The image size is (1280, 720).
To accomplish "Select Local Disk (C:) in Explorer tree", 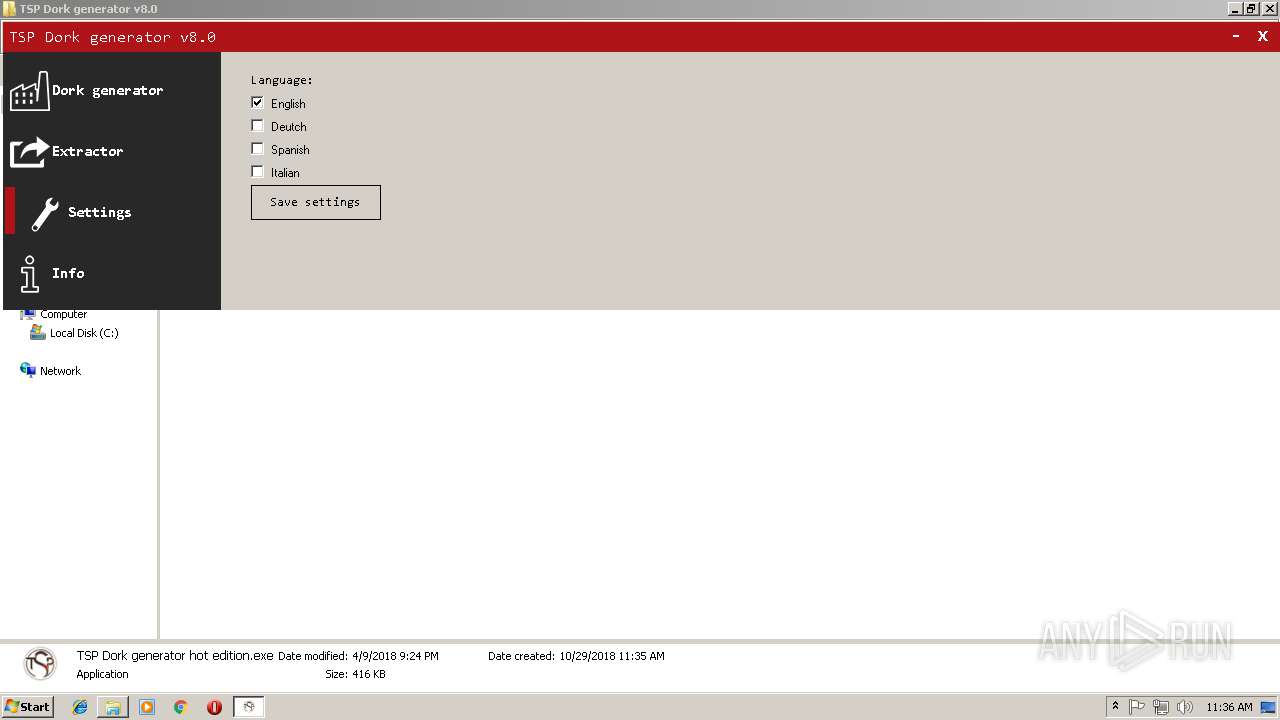I will pos(84,333).
